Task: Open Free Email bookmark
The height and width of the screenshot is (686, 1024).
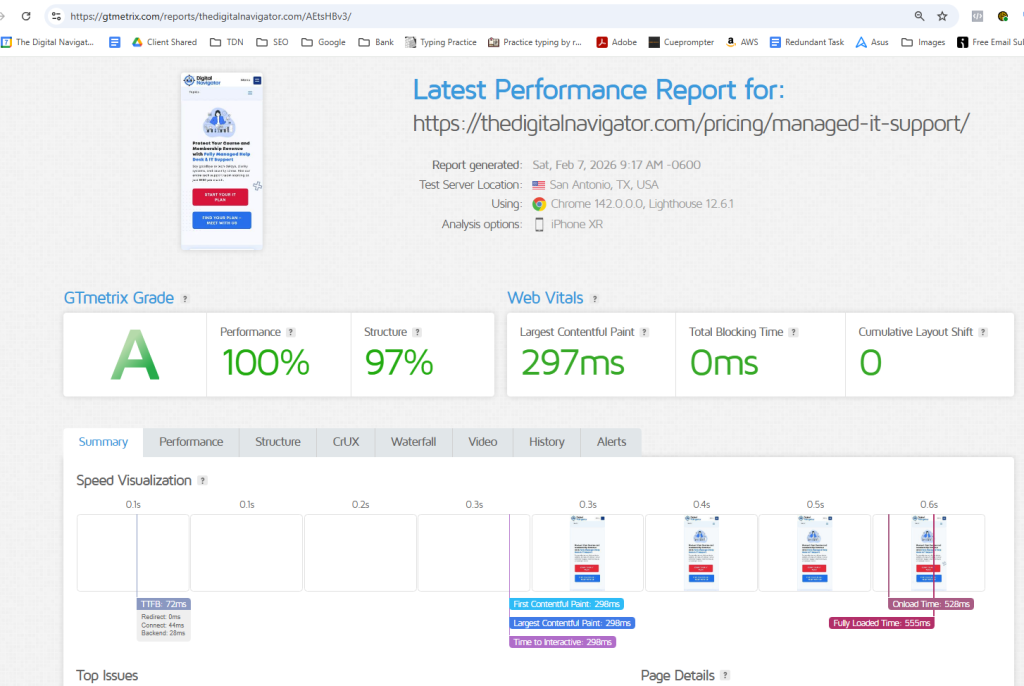Action: click(990, 42)
